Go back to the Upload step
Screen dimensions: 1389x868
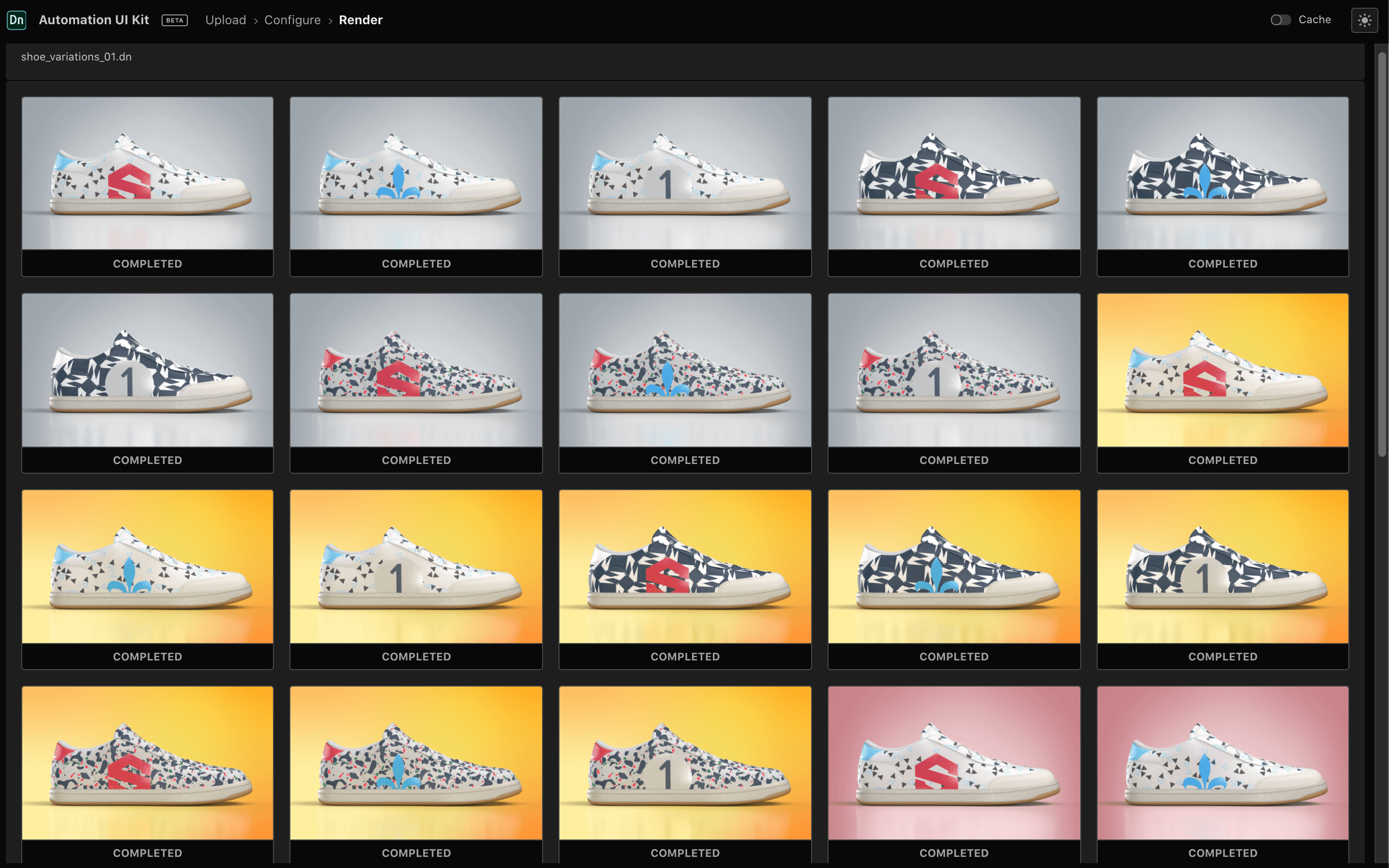(x=226, y=19)
